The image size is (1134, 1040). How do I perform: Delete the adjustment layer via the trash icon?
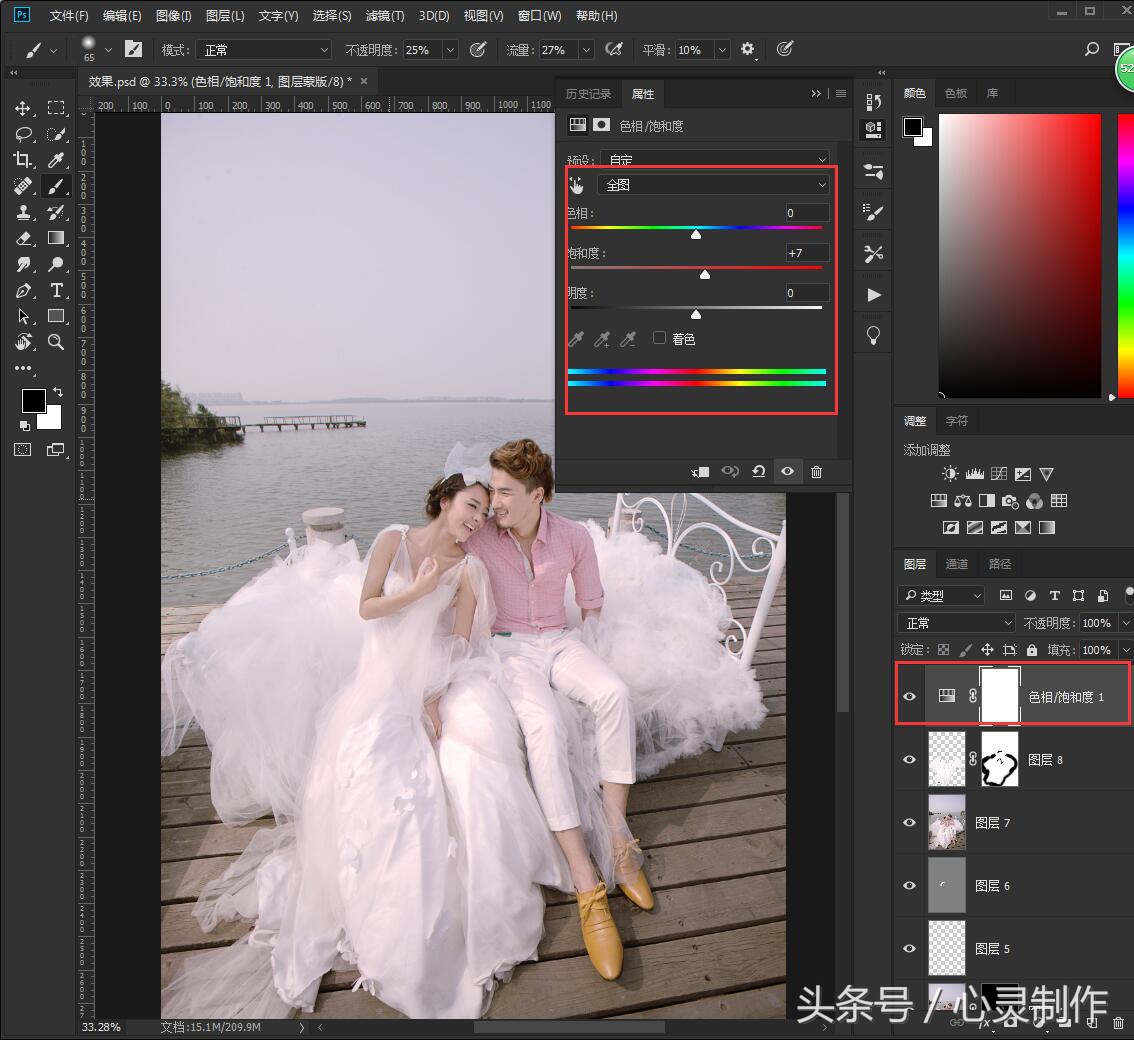(x=816, y=471)
